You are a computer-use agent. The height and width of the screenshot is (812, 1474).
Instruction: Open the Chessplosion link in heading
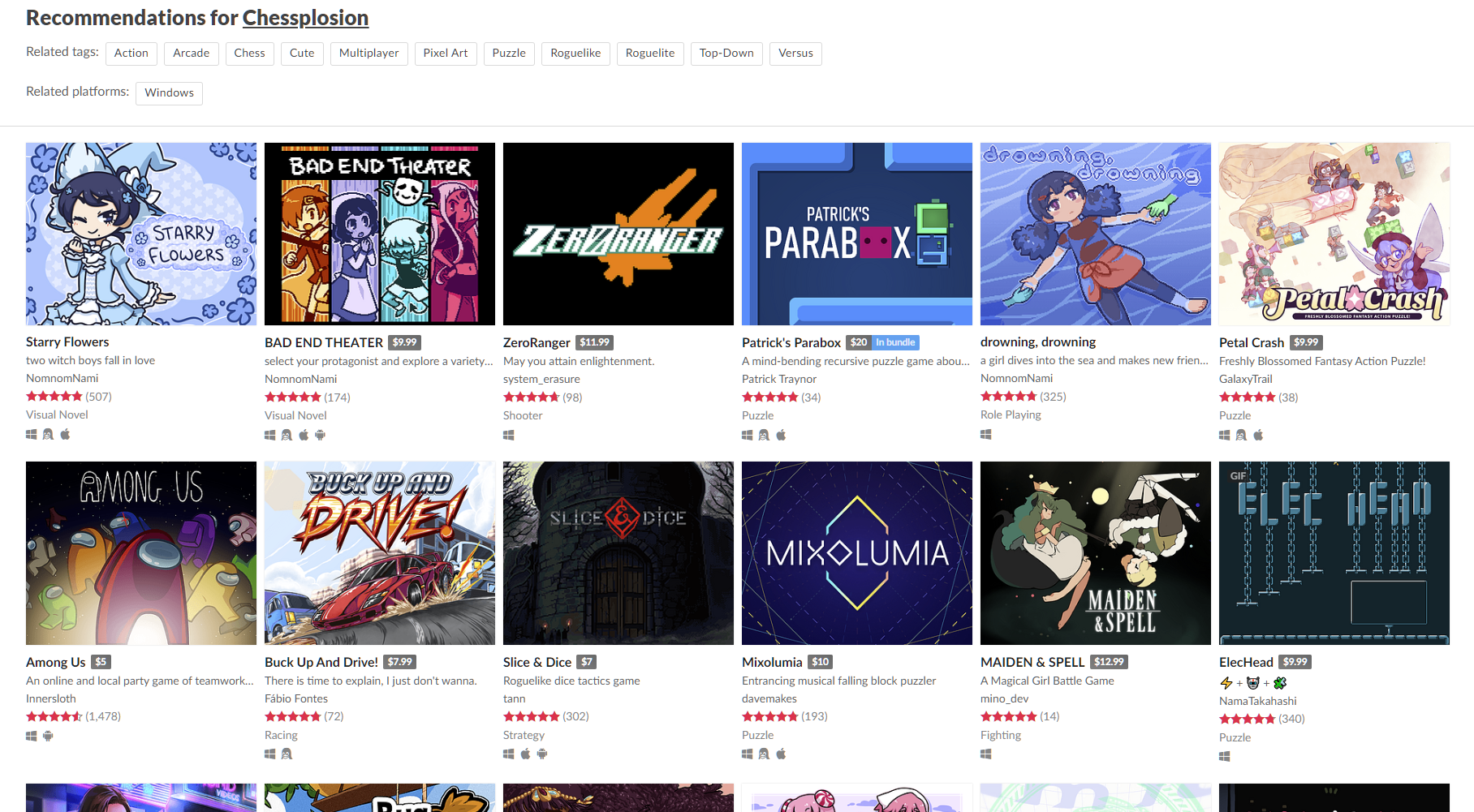point(305,18)
